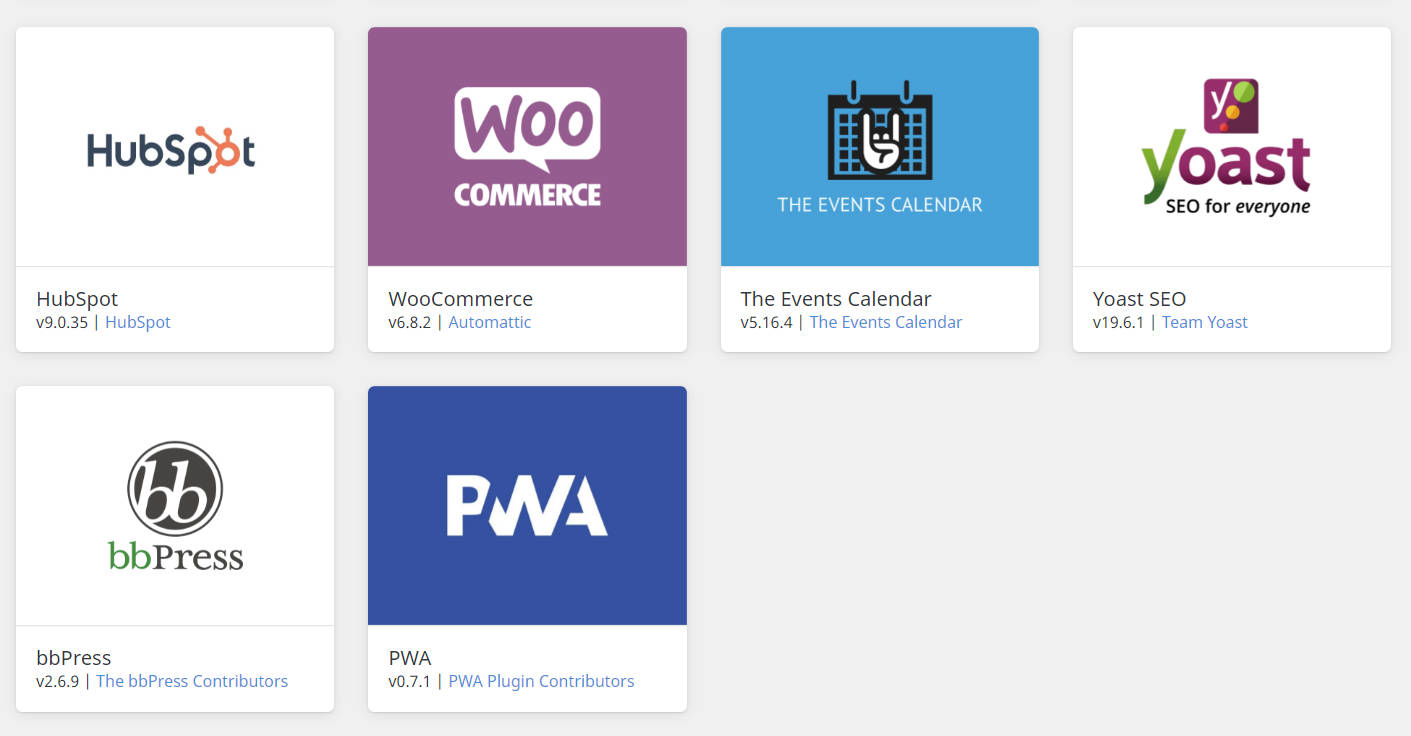Click the Yoast SEO logo

(x=1232, y=147)
